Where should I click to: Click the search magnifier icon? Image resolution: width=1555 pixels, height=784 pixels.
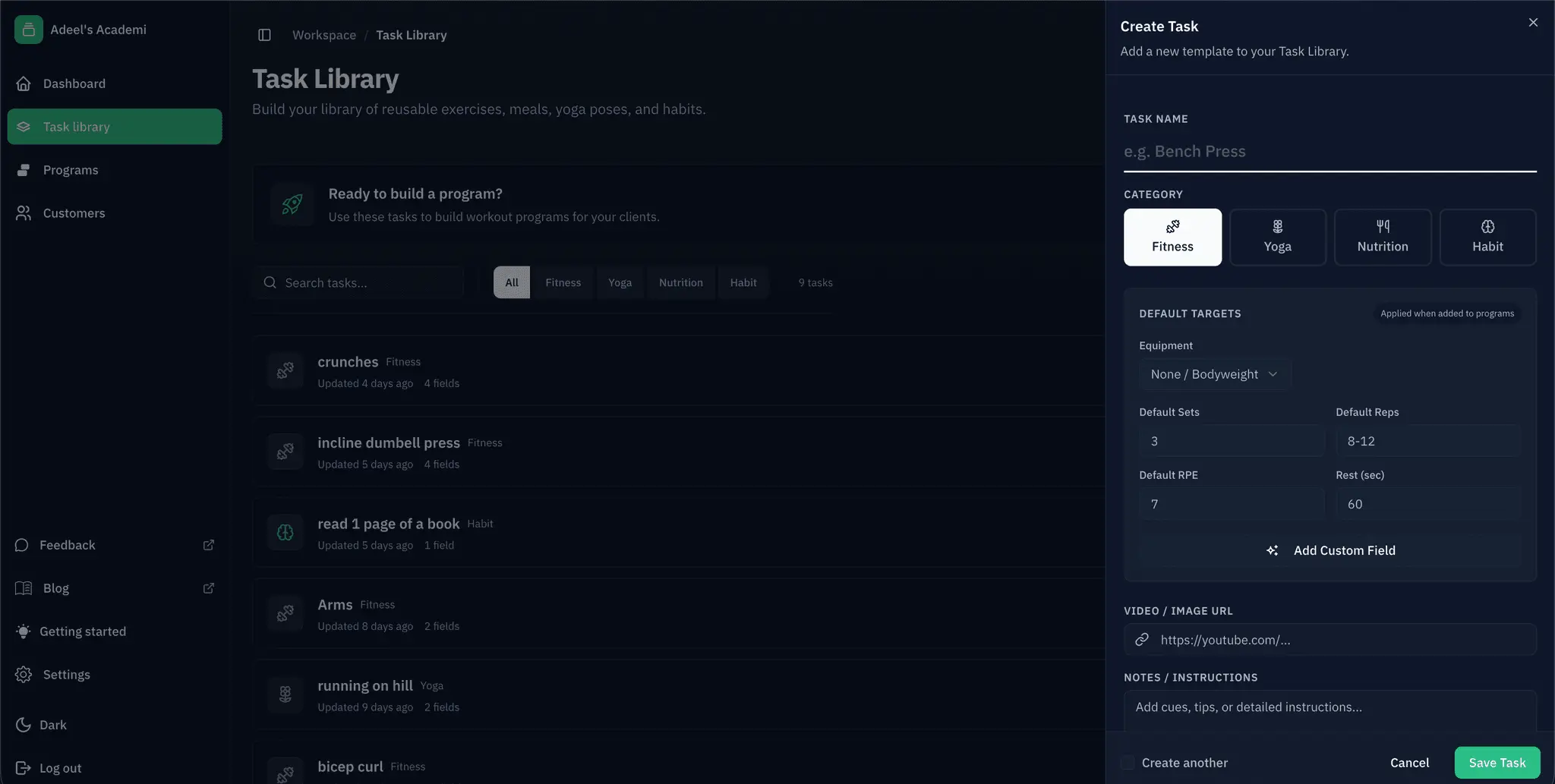270,282
